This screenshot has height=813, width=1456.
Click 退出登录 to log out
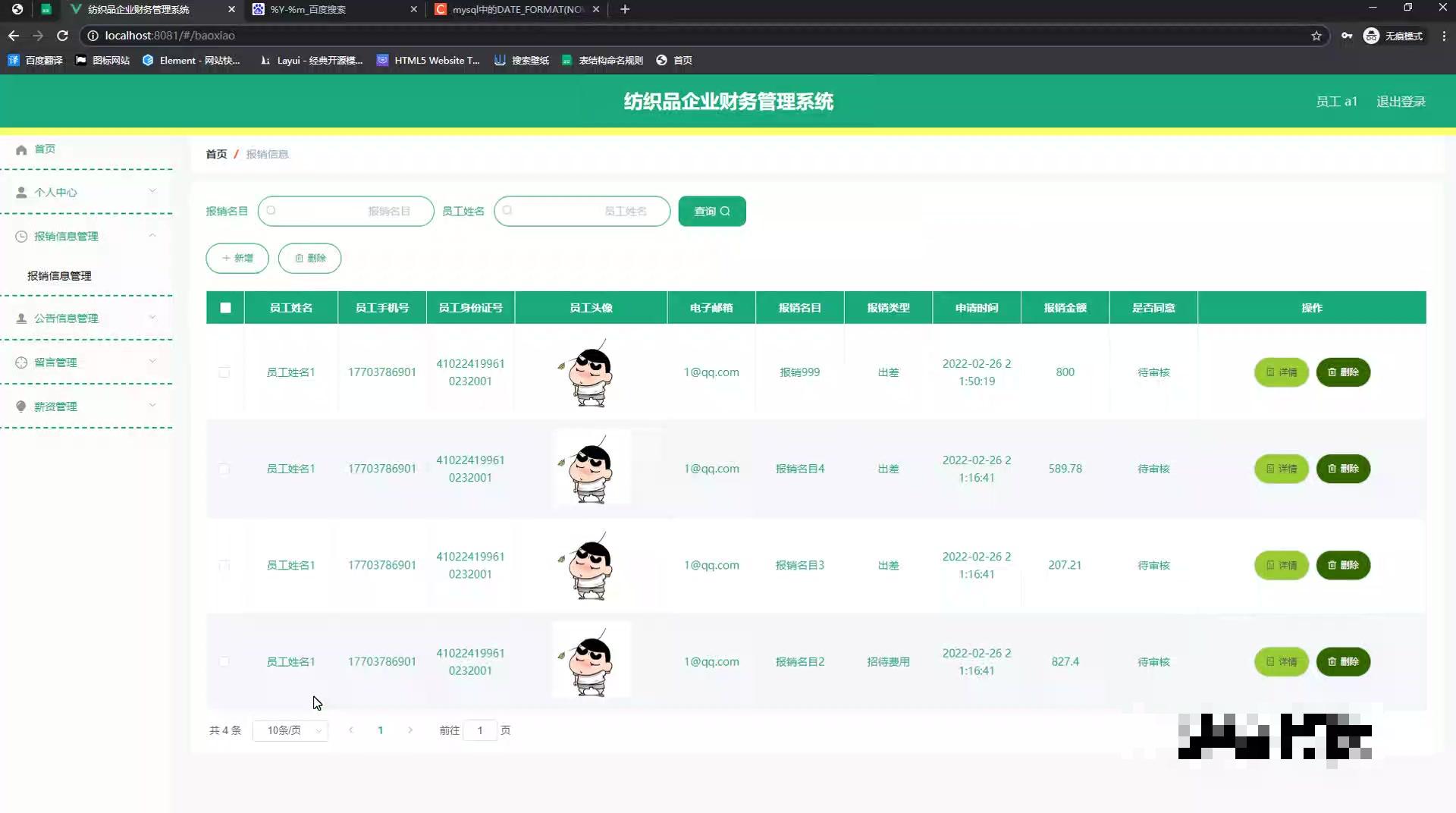[1401, 102]
